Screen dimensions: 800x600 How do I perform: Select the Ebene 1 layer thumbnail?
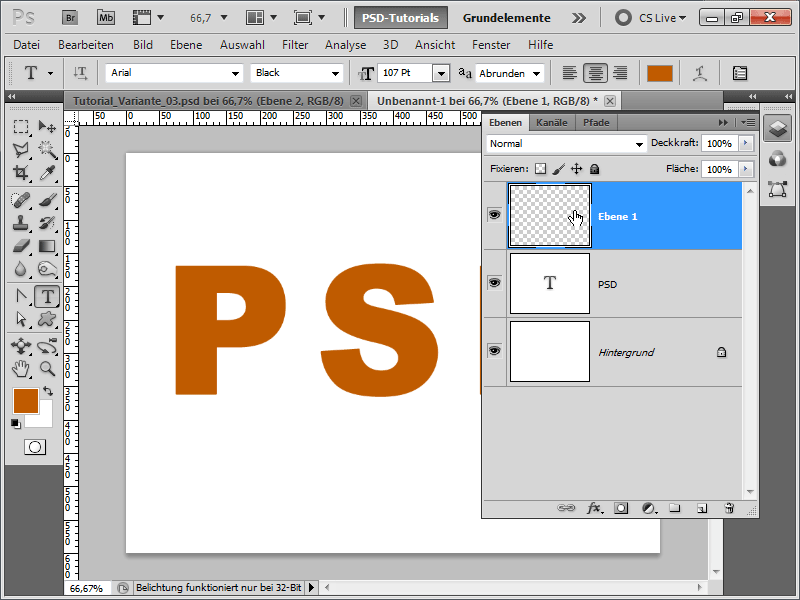click(x=549, y=215)
